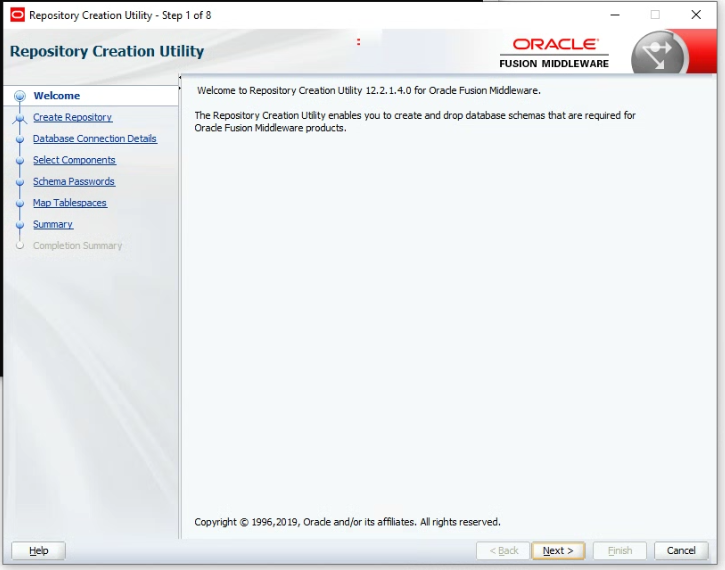Click the 'Welcome to Repository Creation Utility 12.2.1.4.0' text
Screen dimensions: 725x570
369,91
